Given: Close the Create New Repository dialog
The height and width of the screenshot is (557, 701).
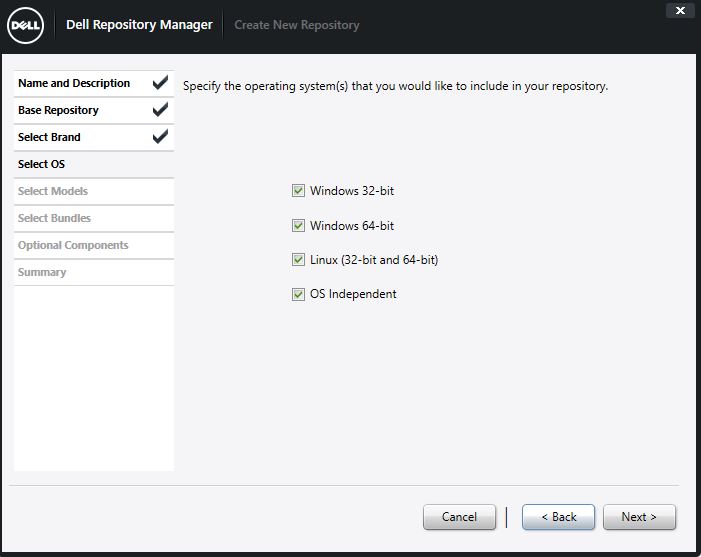Looking at the screenshot, I should click(x=680, y=10).
